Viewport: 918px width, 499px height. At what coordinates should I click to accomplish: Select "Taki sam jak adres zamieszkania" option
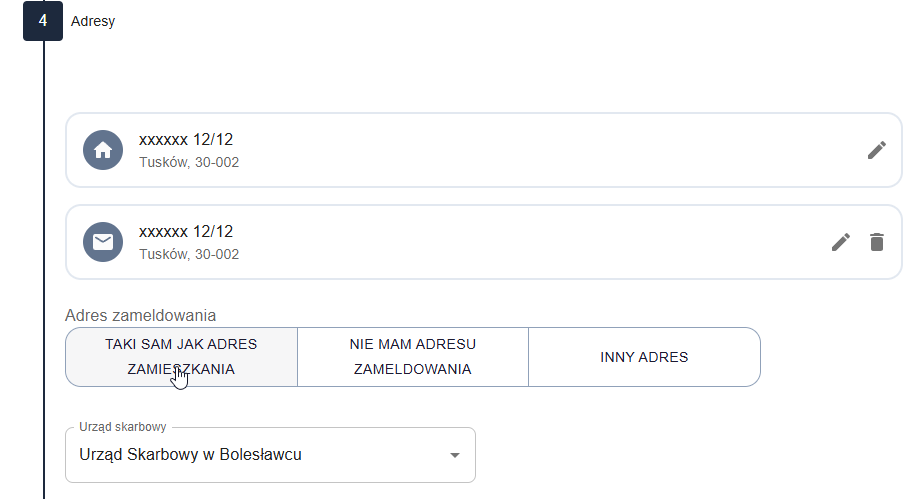(x=181, y=356)
